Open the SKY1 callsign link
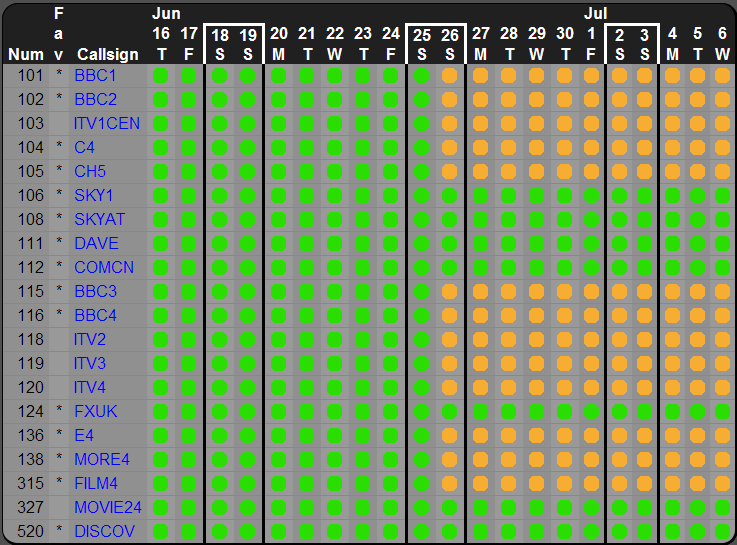The width and height of the screenshot is (737, 545). 94,195
